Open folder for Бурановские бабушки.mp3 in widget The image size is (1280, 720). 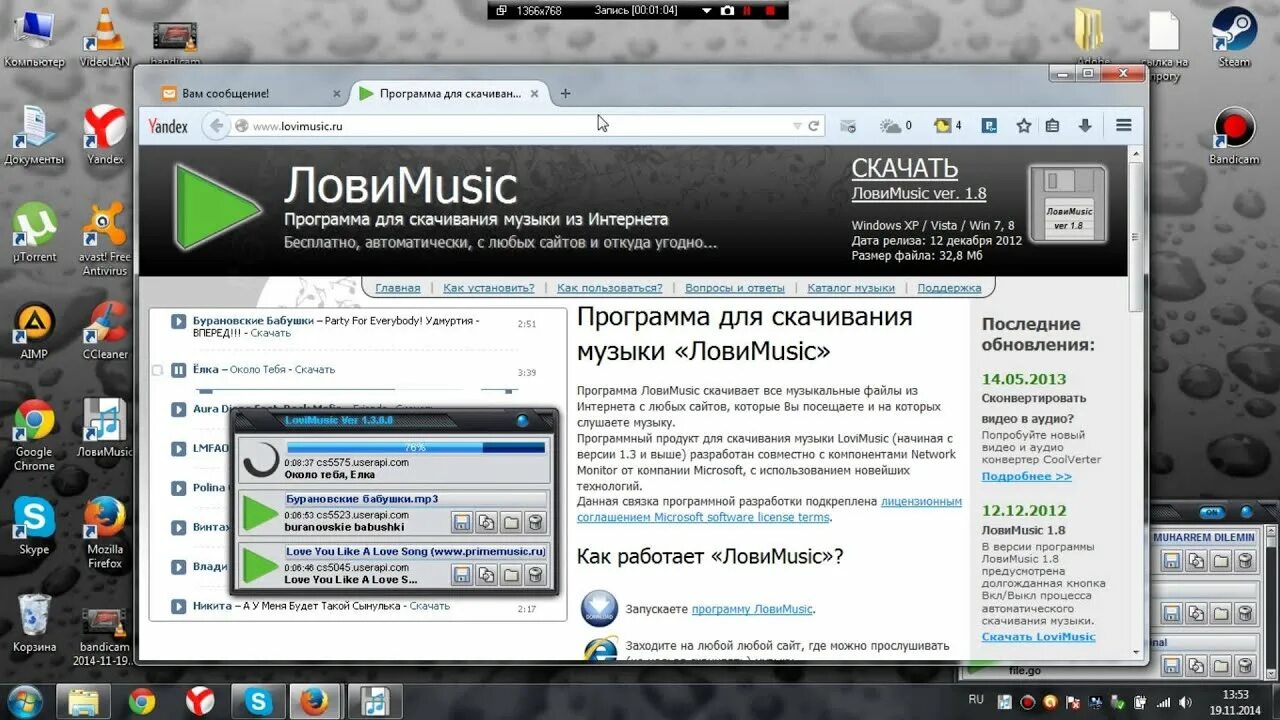tap(511, 522)
